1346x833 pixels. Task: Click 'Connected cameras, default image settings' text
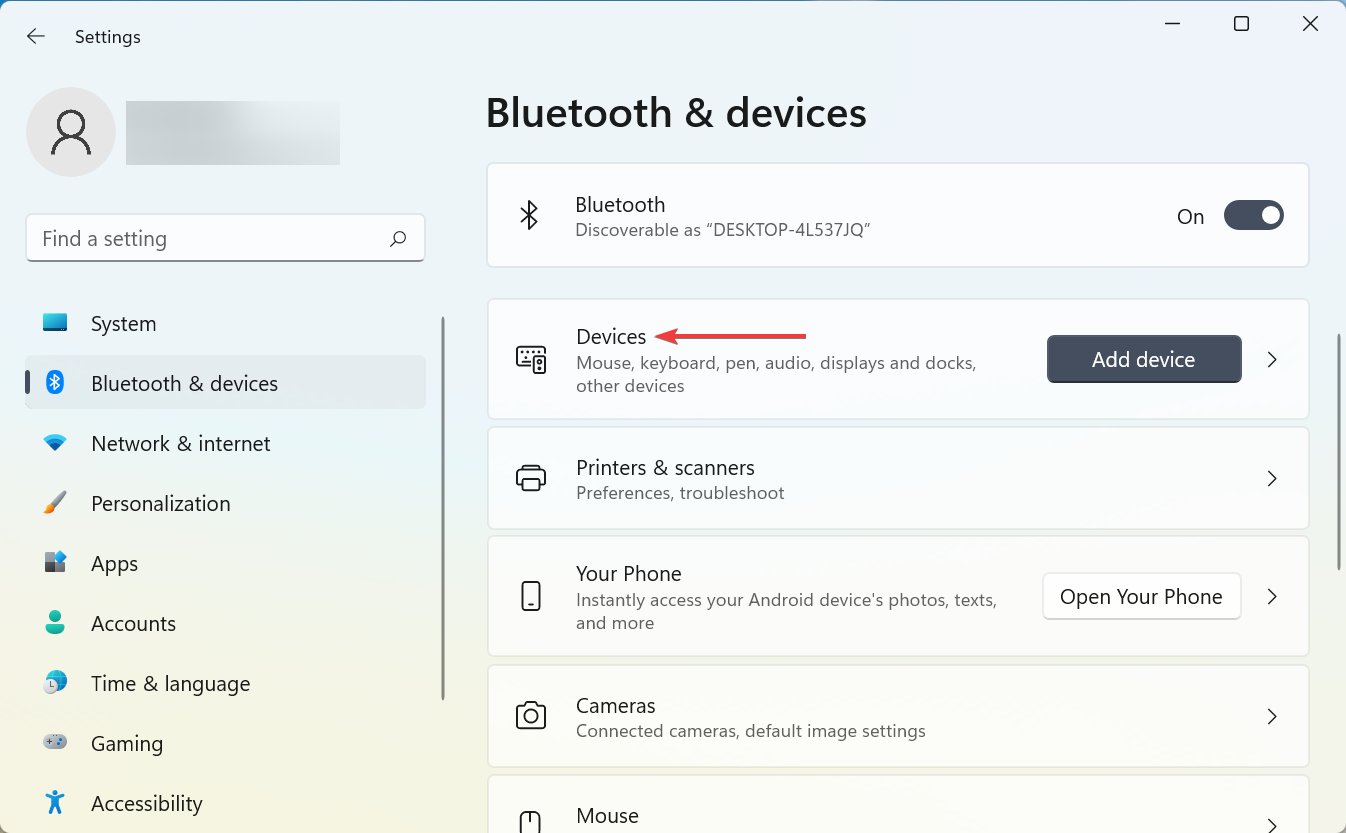point(751,731)
